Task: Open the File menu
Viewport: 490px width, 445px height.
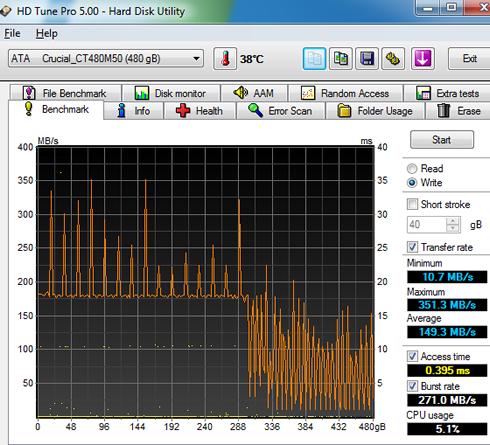Action: point(12,33)
